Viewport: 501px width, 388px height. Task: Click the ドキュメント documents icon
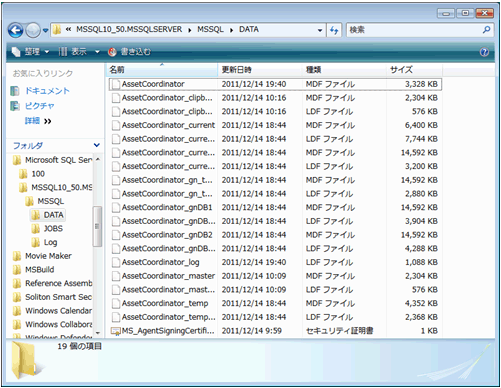pyautogui.click(x=15, y=91)
